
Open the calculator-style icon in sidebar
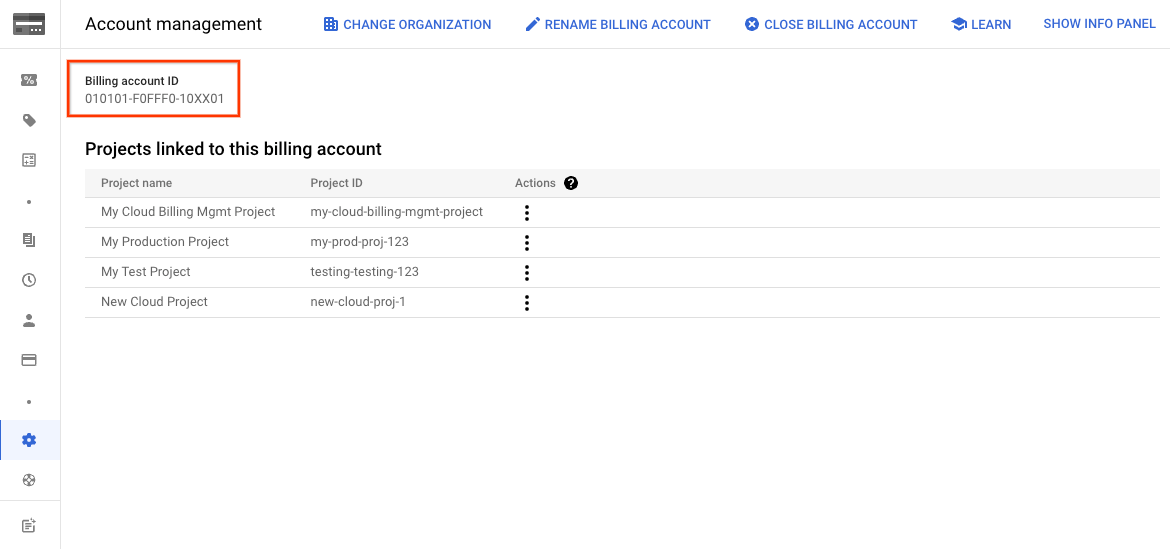[29, 160]
